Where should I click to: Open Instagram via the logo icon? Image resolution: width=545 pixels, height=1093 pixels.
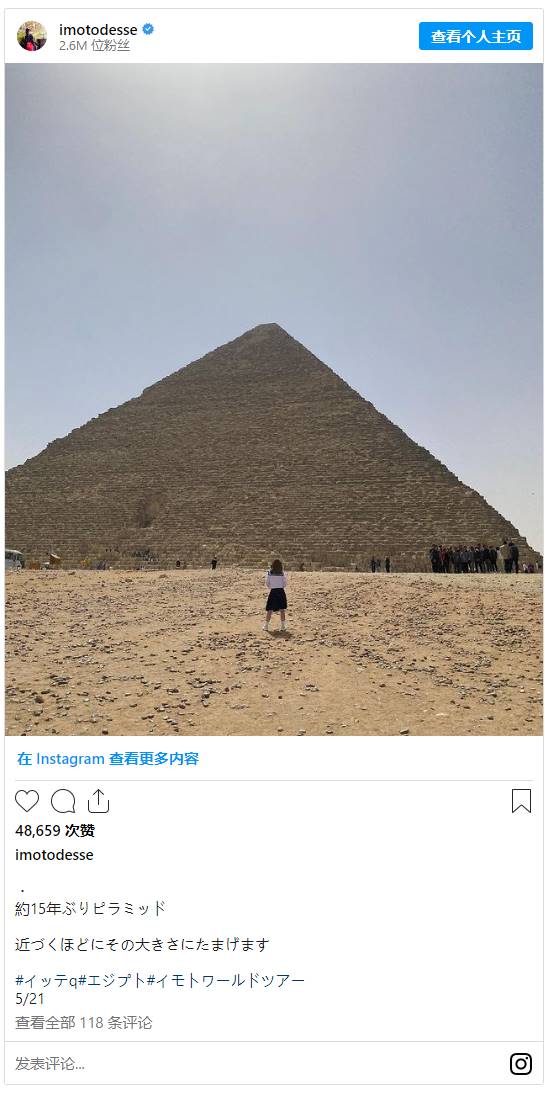[x=521, y=1064]
